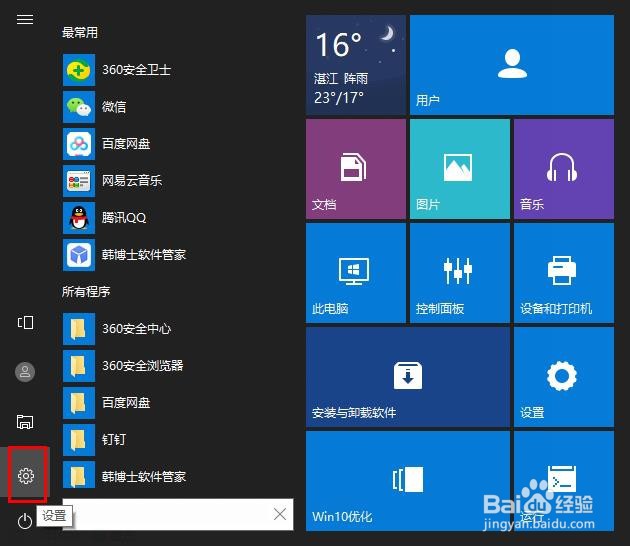
Task: Open the 控制面板 control panel tile
Action: point(460,273)
